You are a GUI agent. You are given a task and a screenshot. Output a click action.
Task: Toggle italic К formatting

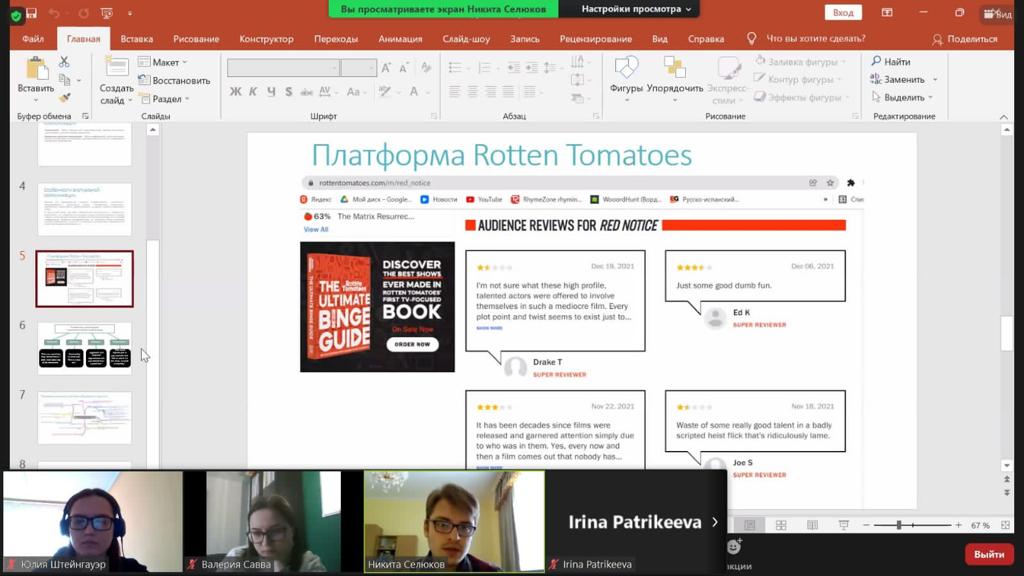click(x=253, y=92)
